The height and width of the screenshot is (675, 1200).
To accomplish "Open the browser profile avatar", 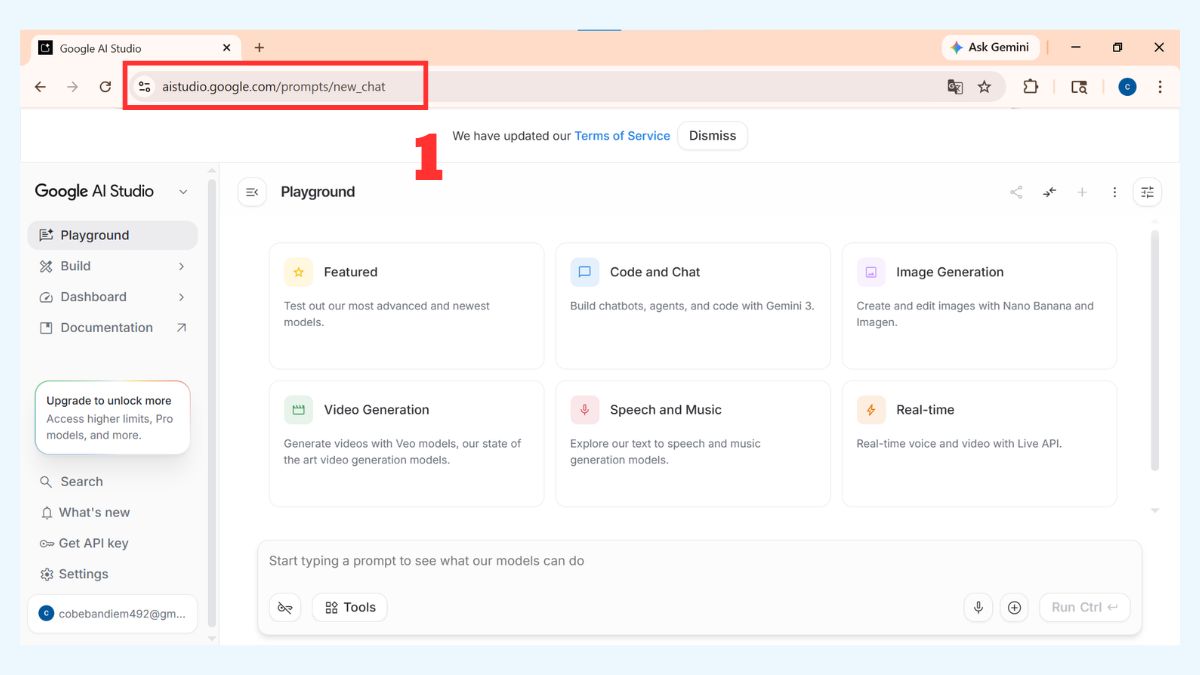I will 1127,87.
